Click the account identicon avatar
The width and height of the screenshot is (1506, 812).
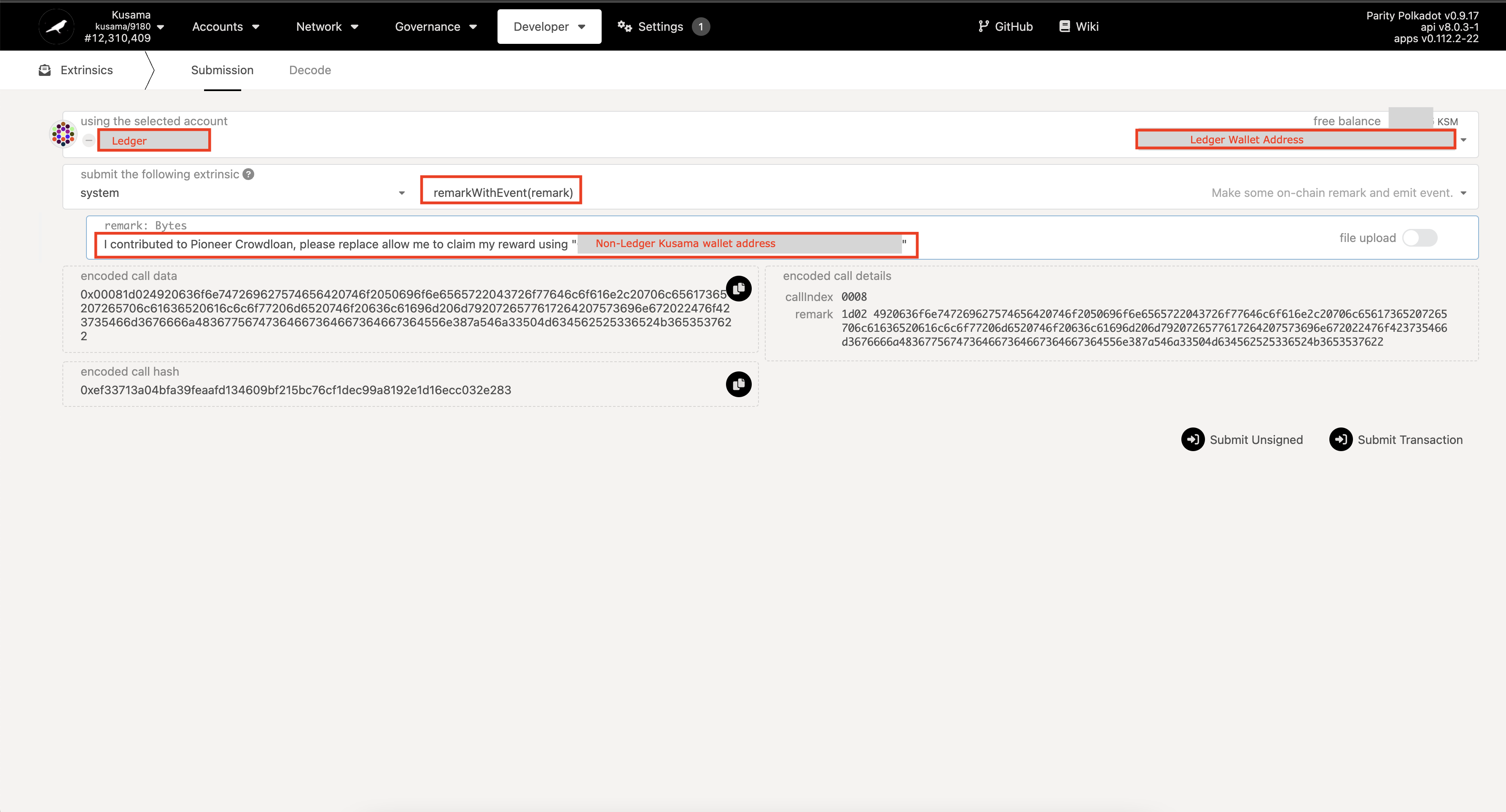coord(63,134)
